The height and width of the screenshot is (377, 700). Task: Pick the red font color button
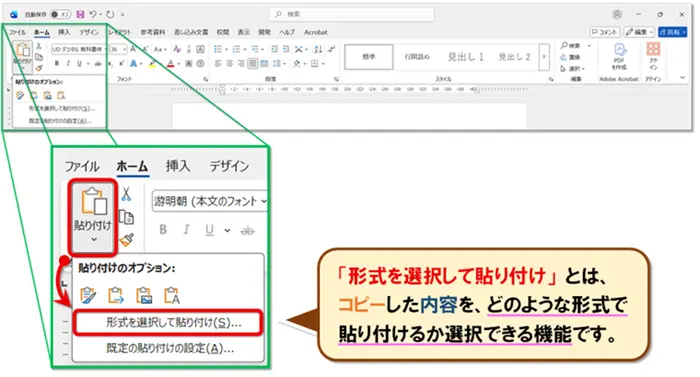click(171, 64)
